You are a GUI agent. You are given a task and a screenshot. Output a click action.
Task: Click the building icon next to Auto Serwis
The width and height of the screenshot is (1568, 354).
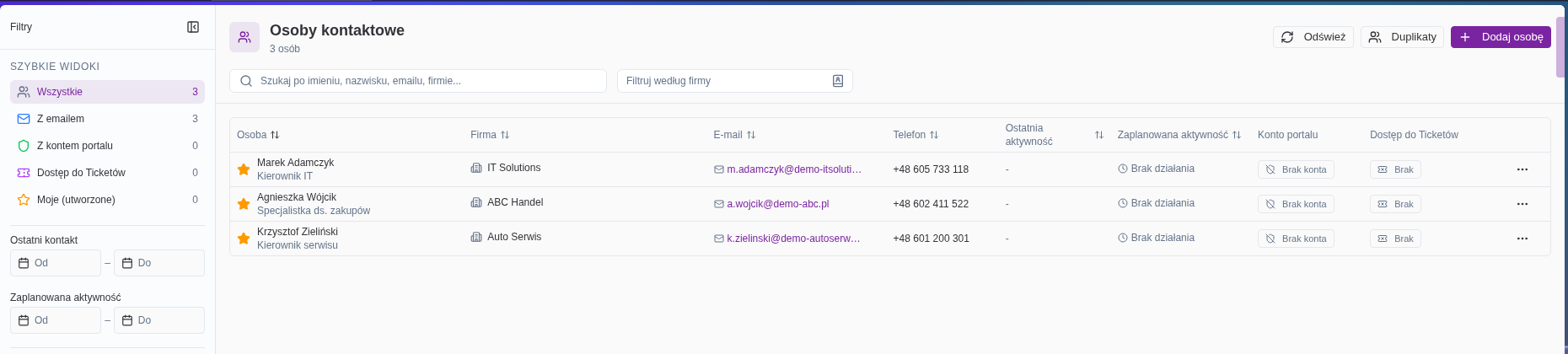coord(476,237)
